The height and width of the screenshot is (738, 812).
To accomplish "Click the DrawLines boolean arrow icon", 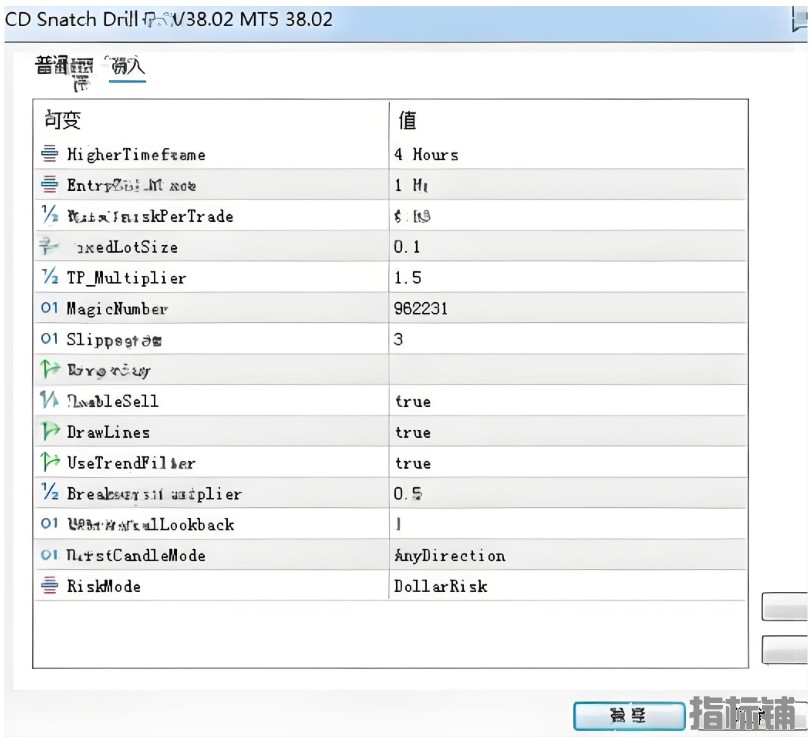I will pos(50,432).
